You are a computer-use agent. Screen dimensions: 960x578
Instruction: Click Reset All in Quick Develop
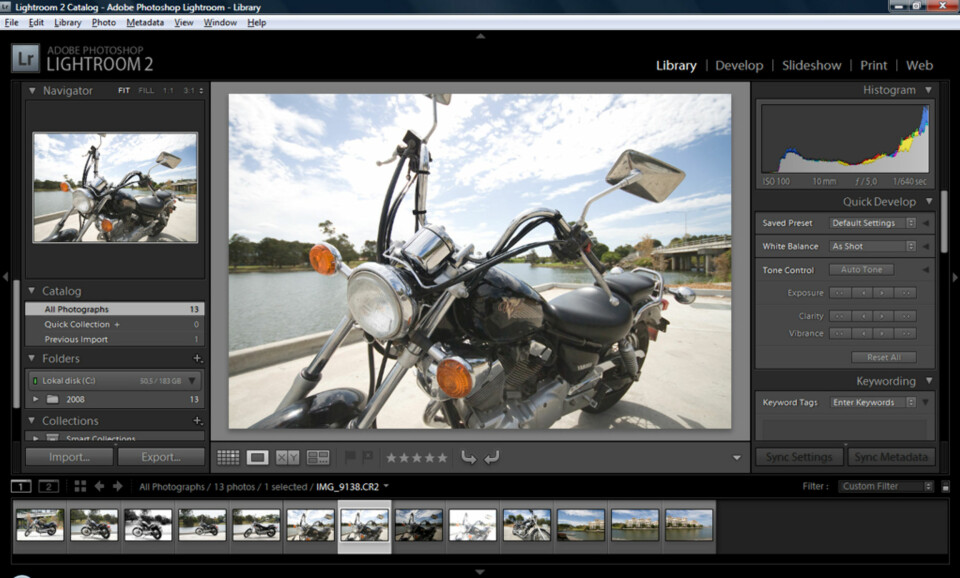coord(883,357)
